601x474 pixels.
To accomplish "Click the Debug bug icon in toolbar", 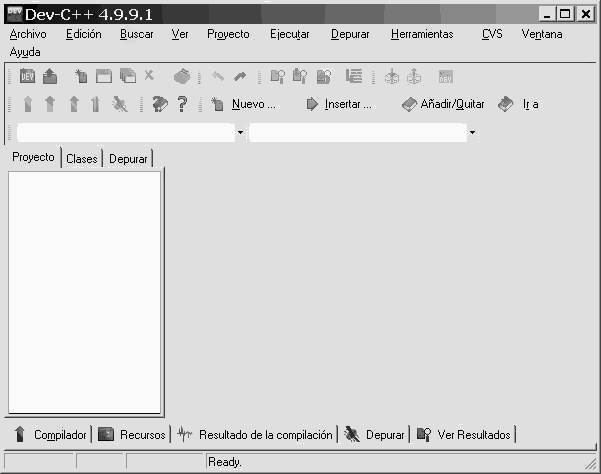I will tap(120, 104).
